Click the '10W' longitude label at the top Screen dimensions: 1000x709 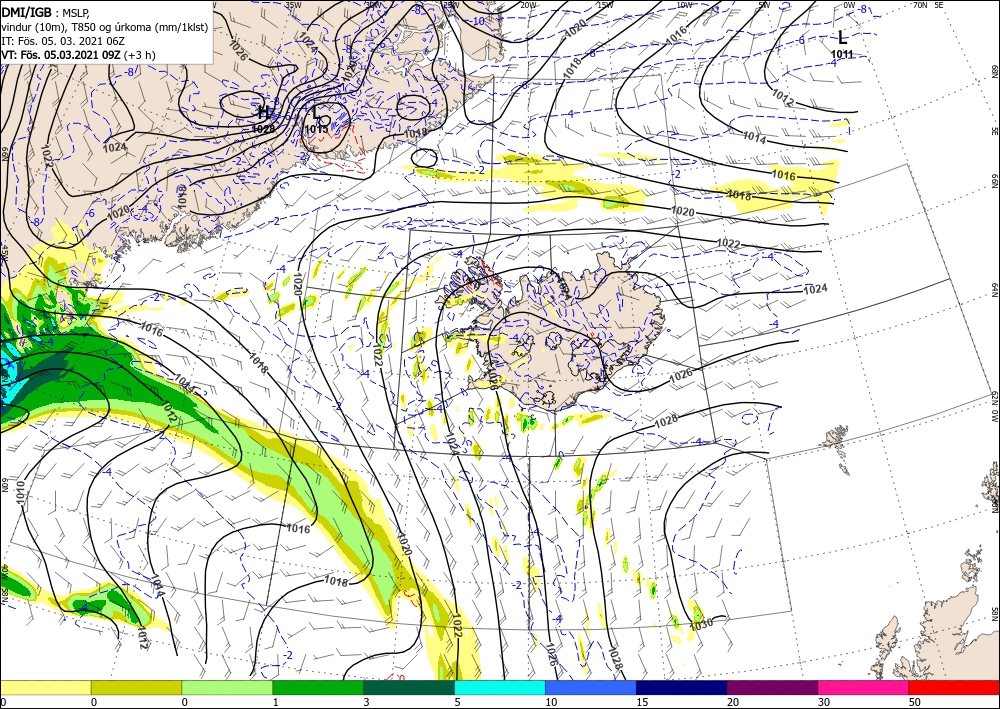[x=684, y=4]
